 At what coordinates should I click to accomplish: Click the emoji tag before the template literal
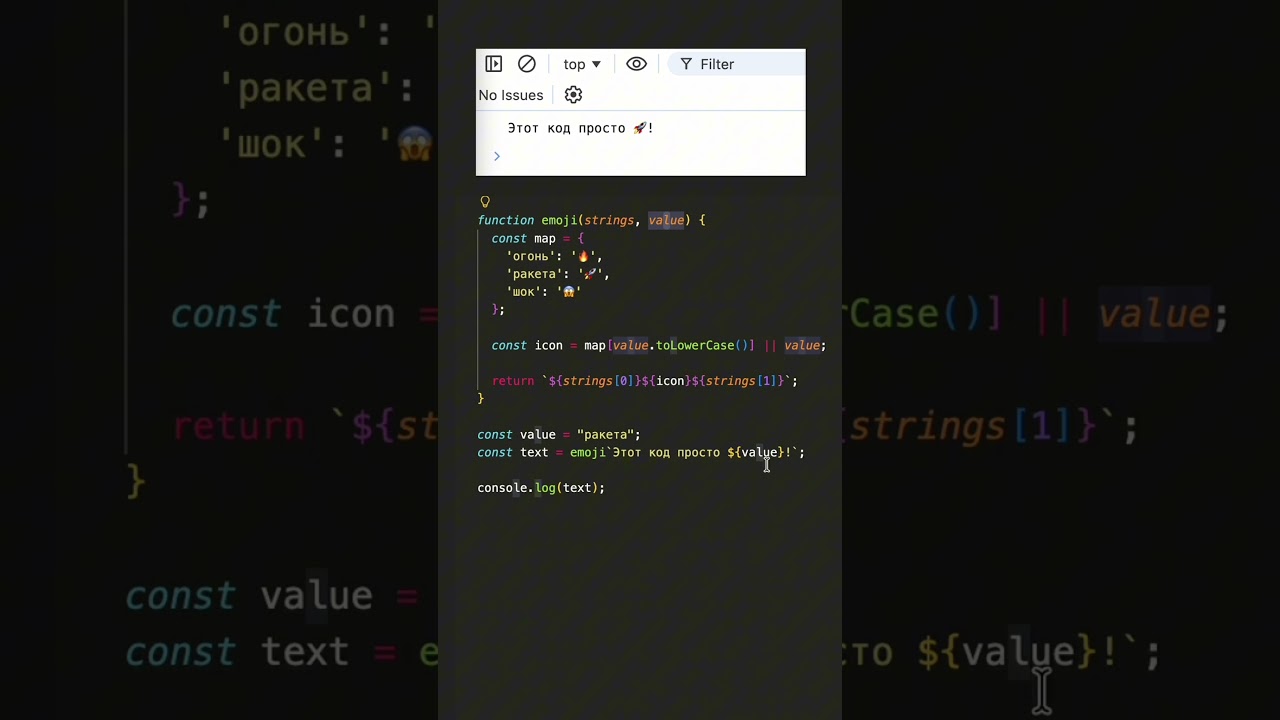click(x=587, y=453)
